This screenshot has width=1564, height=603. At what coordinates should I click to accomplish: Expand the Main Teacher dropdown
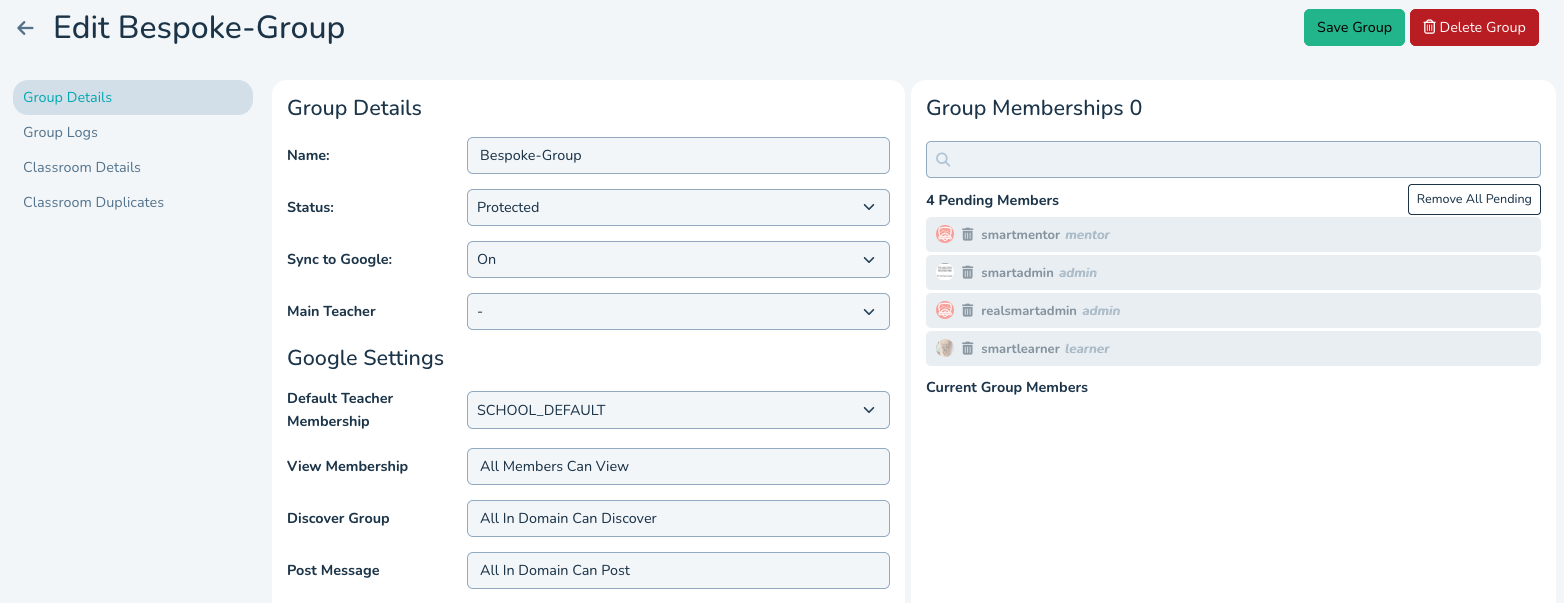pos(677,311)
